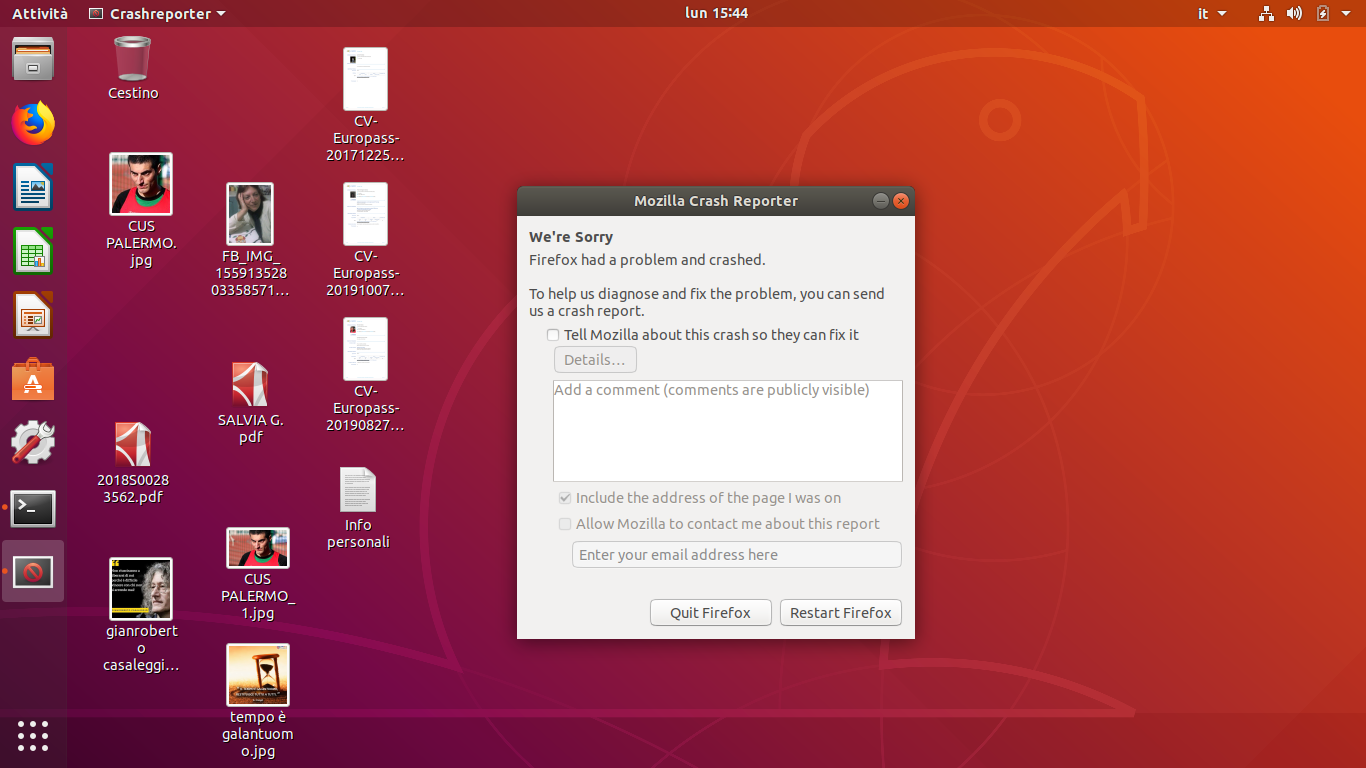Open volume icon in top bar
This screenshot has height=768, width=1366.
pos(1295,13)
